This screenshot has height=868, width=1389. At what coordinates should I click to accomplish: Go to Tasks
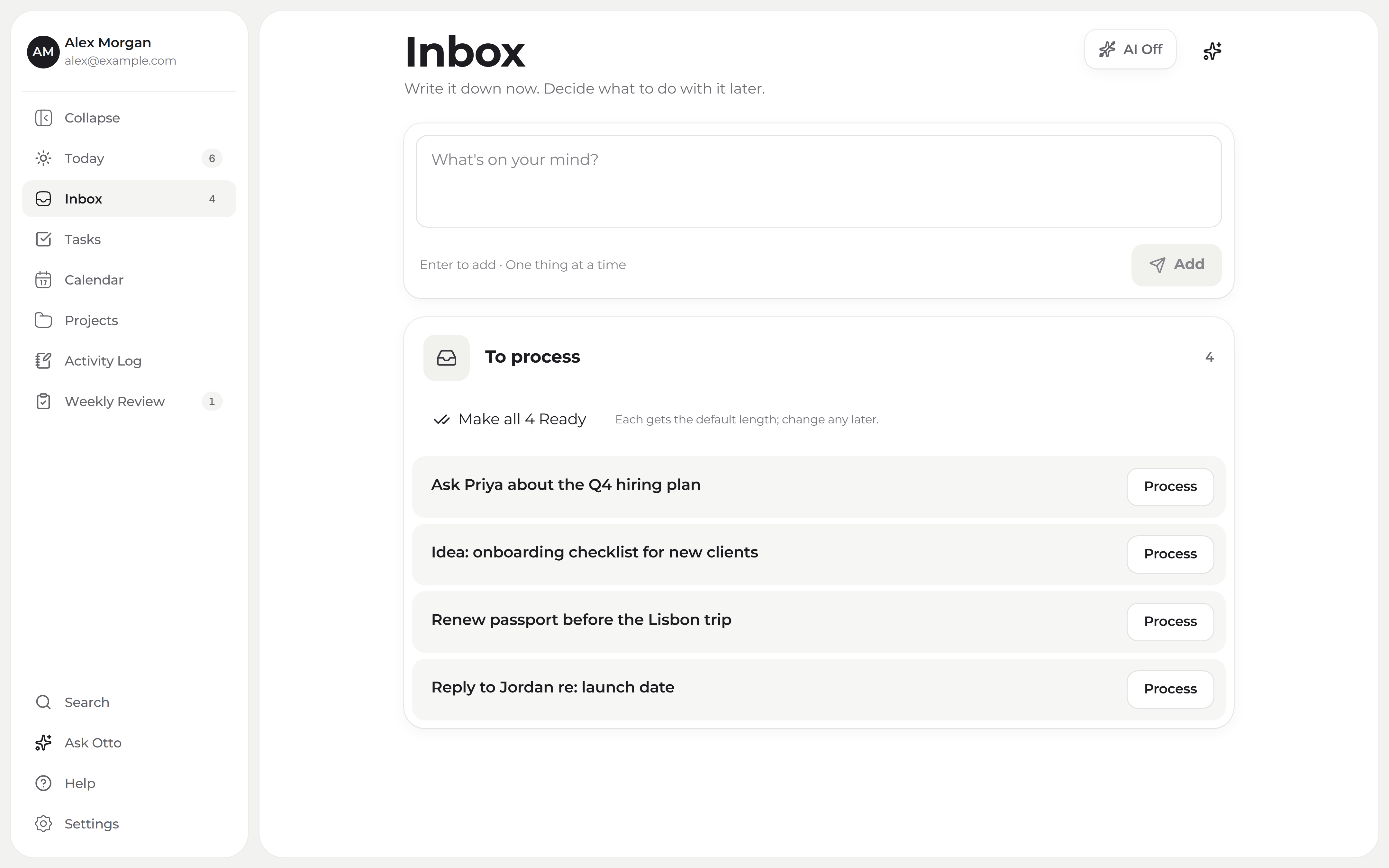(129, 240)
